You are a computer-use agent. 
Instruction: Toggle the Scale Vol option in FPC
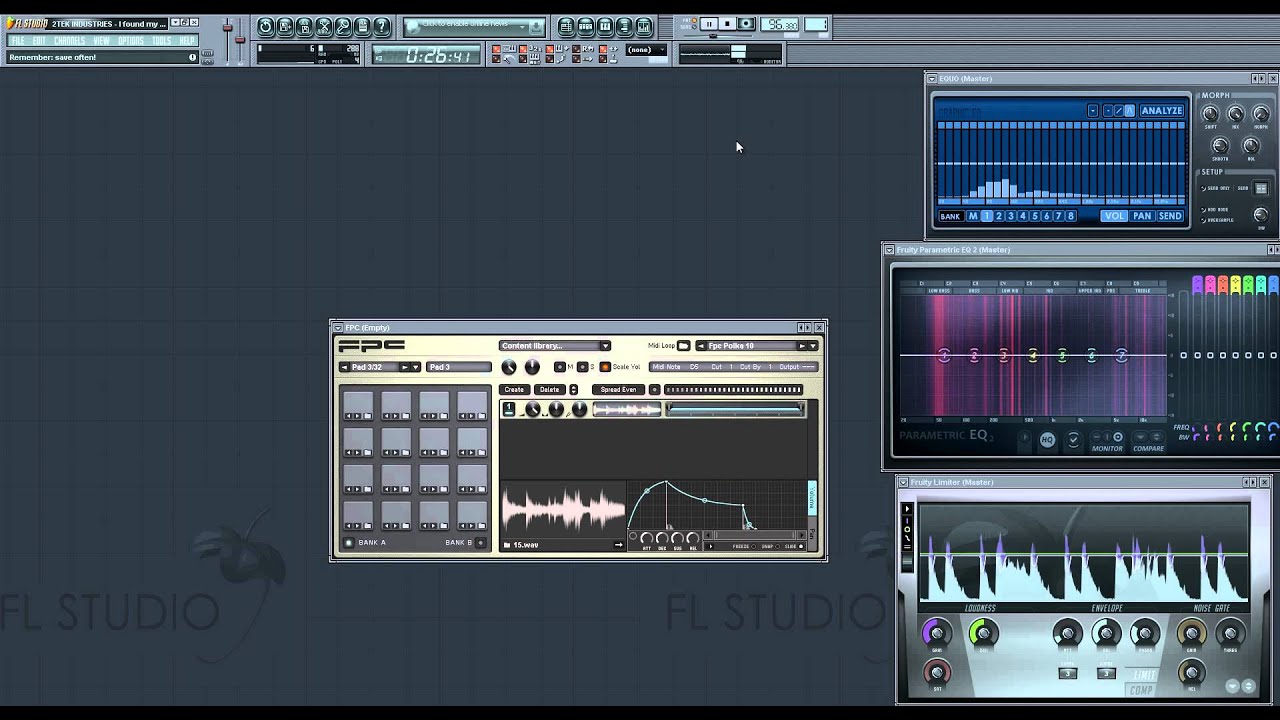tap(605, 367)
